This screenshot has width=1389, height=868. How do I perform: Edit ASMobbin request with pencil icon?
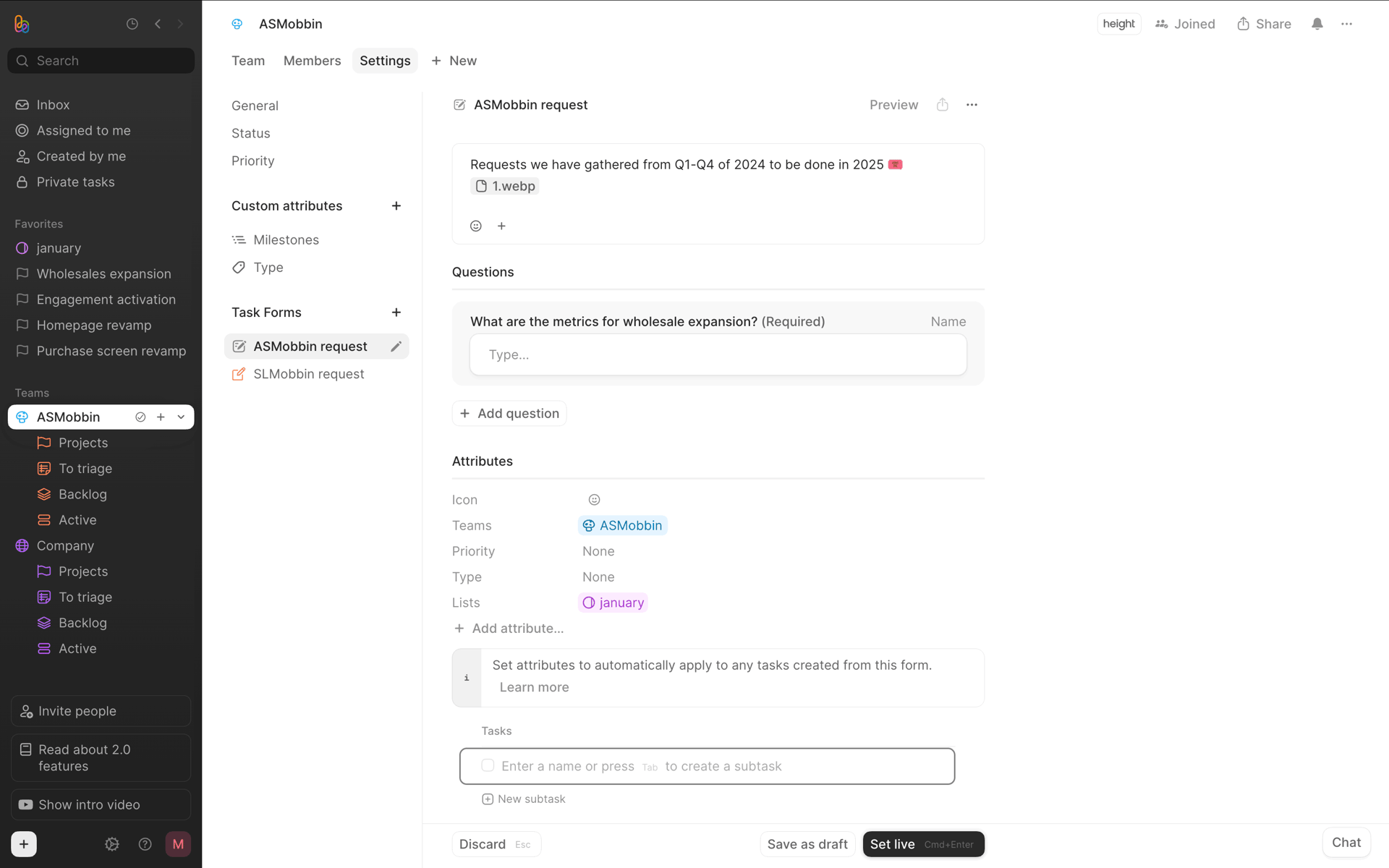[396, 346]
